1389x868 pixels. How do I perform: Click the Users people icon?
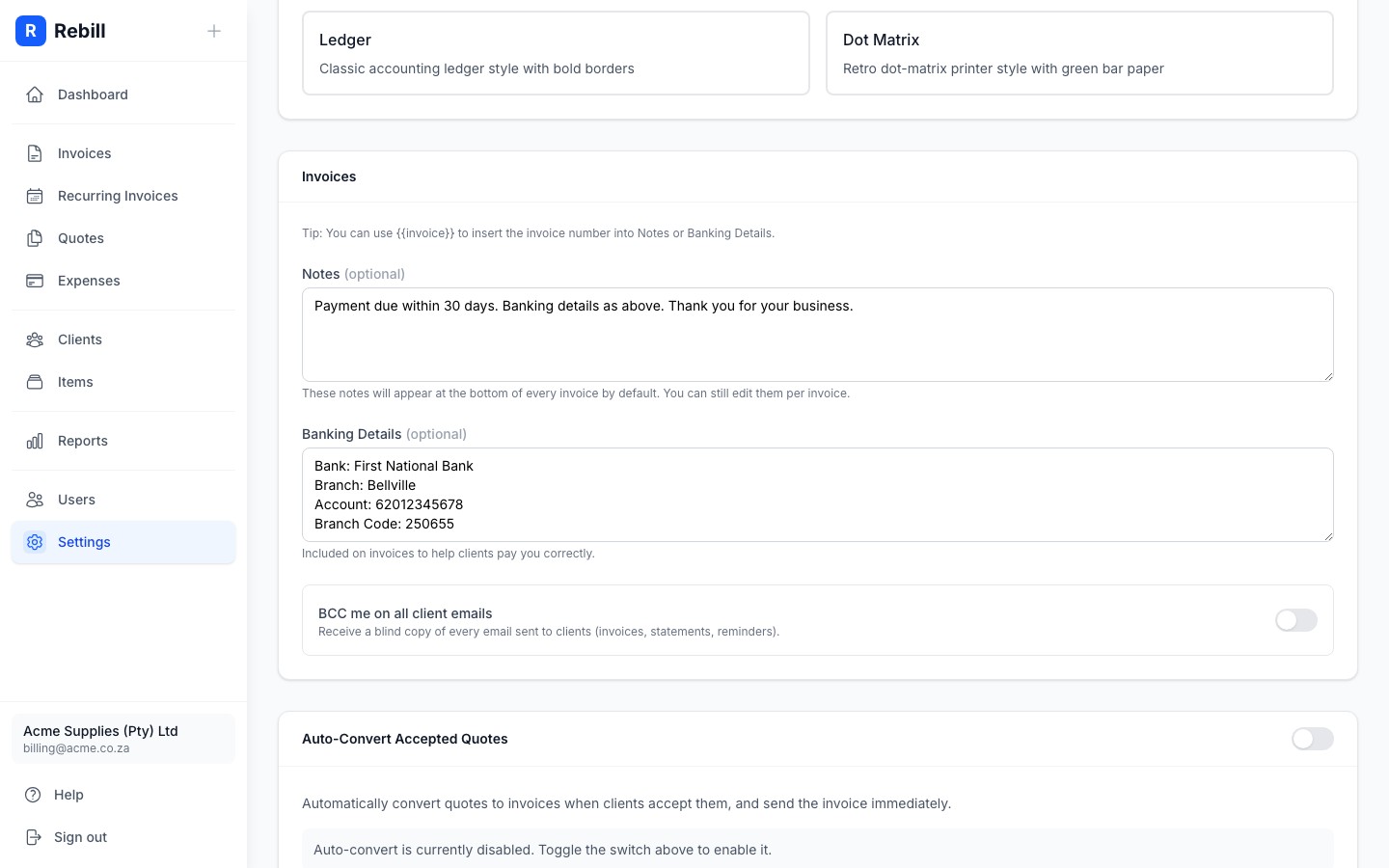point(35,500)
